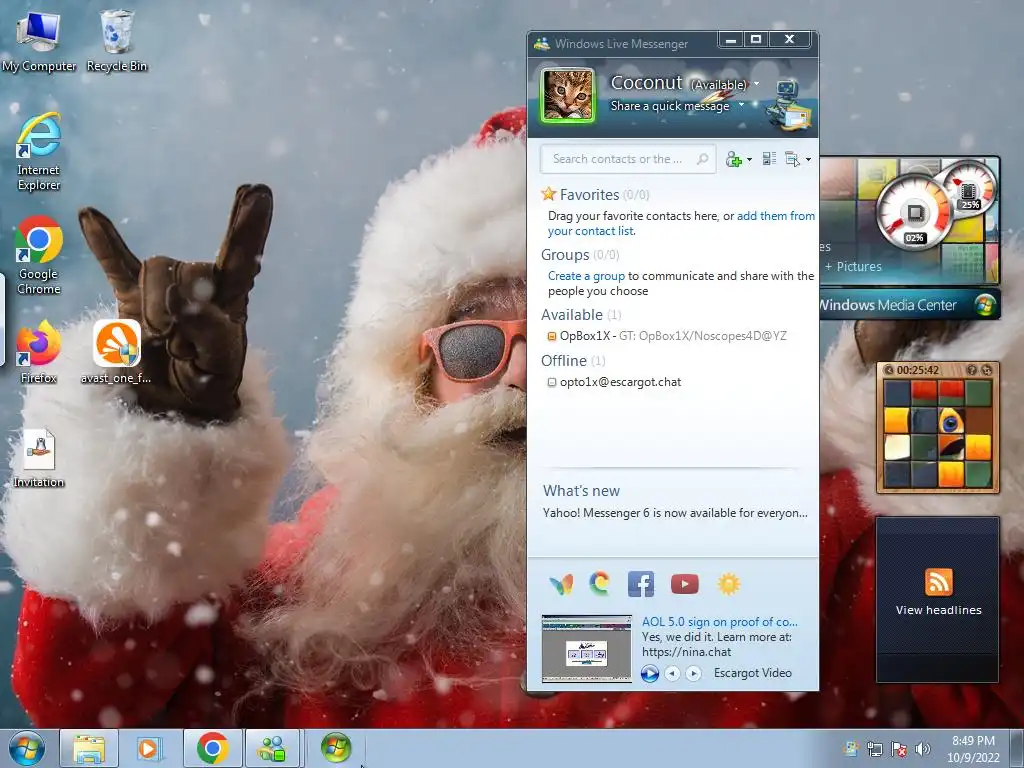Click the robot email mascot icon
Image resolution: width=1024 pixels, height=768 pixels.
pos(790,103)
